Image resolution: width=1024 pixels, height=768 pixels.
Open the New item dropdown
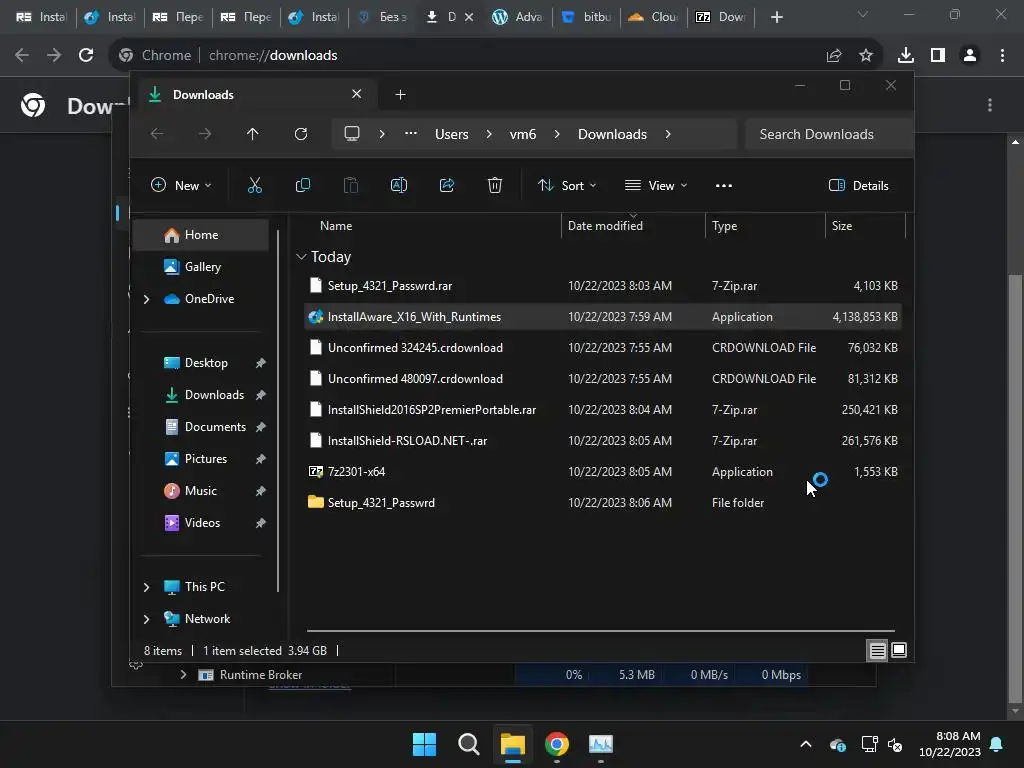[x=181, y=185]
